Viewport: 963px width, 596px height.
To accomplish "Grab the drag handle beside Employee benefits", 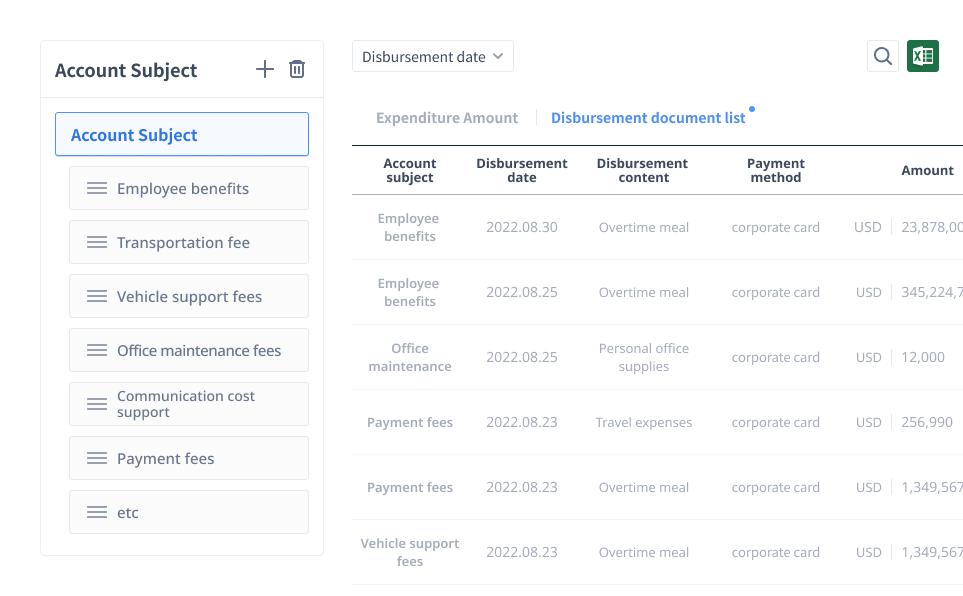I will pos(97,188).
